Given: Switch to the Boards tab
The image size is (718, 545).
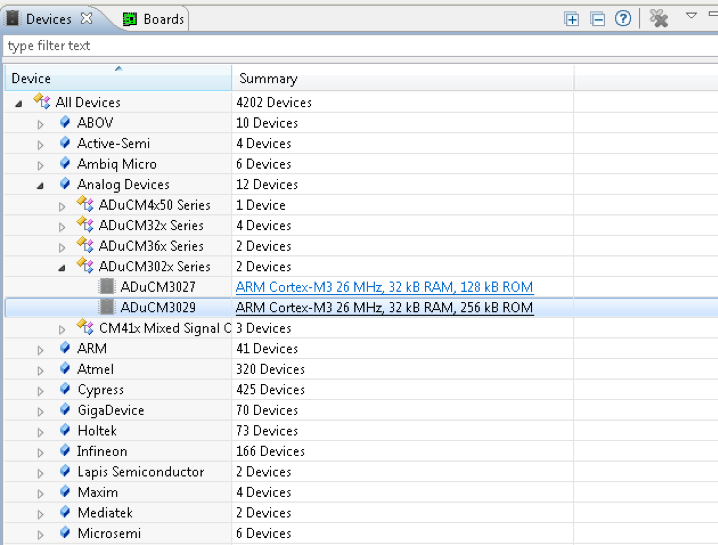Looking at the screenshot, I should pos(153,19).
